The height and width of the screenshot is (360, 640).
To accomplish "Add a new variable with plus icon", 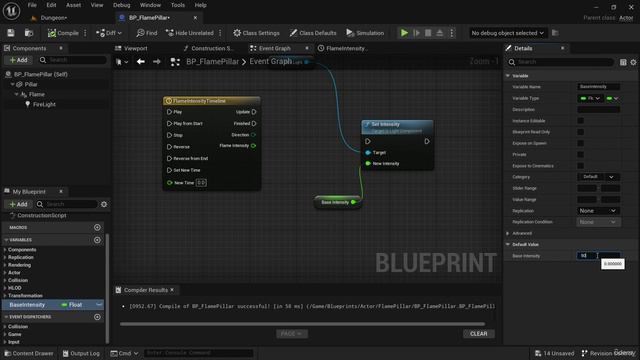I will [97, 240].
